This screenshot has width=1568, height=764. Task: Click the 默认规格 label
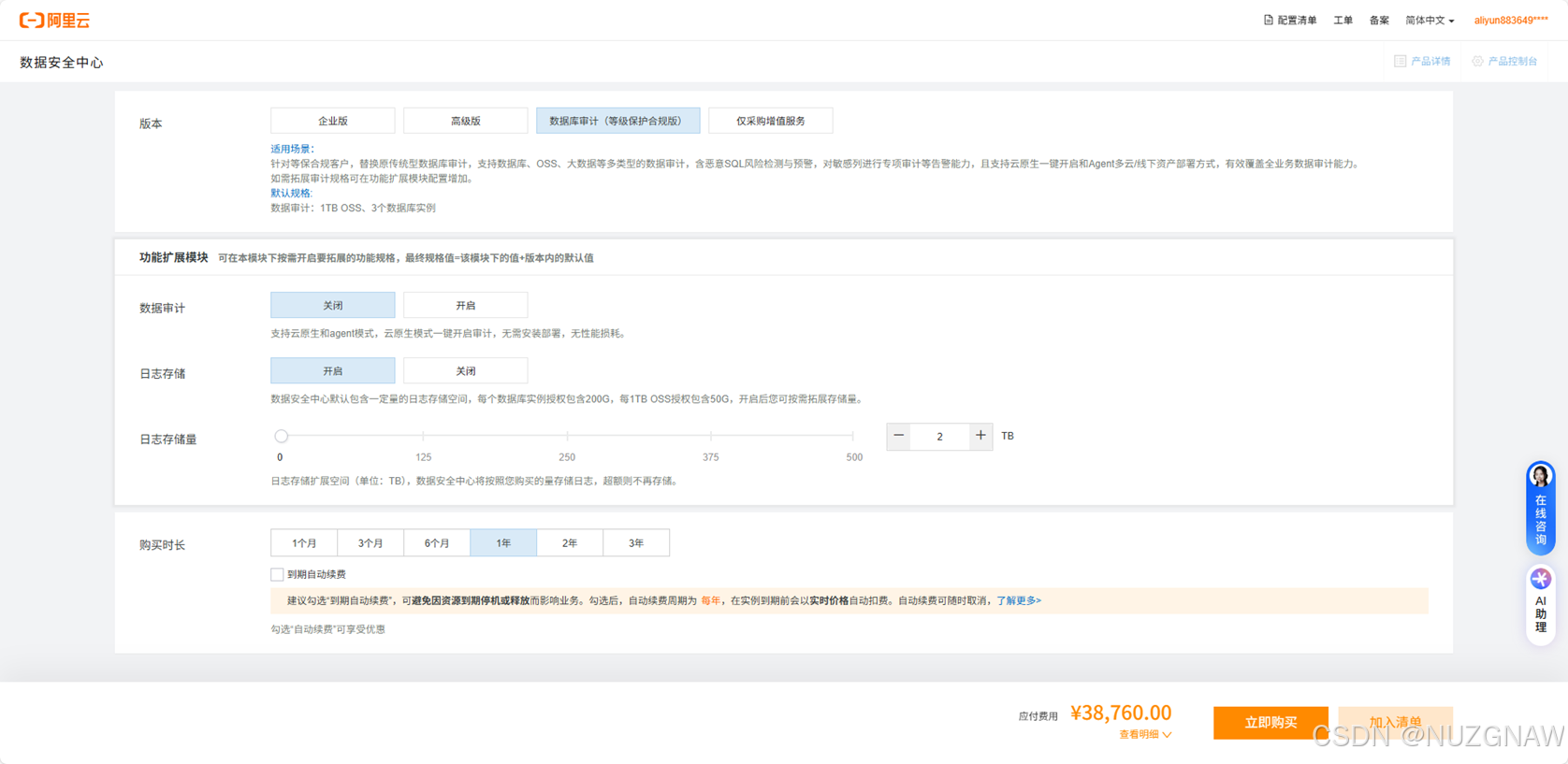pos(293,193)
